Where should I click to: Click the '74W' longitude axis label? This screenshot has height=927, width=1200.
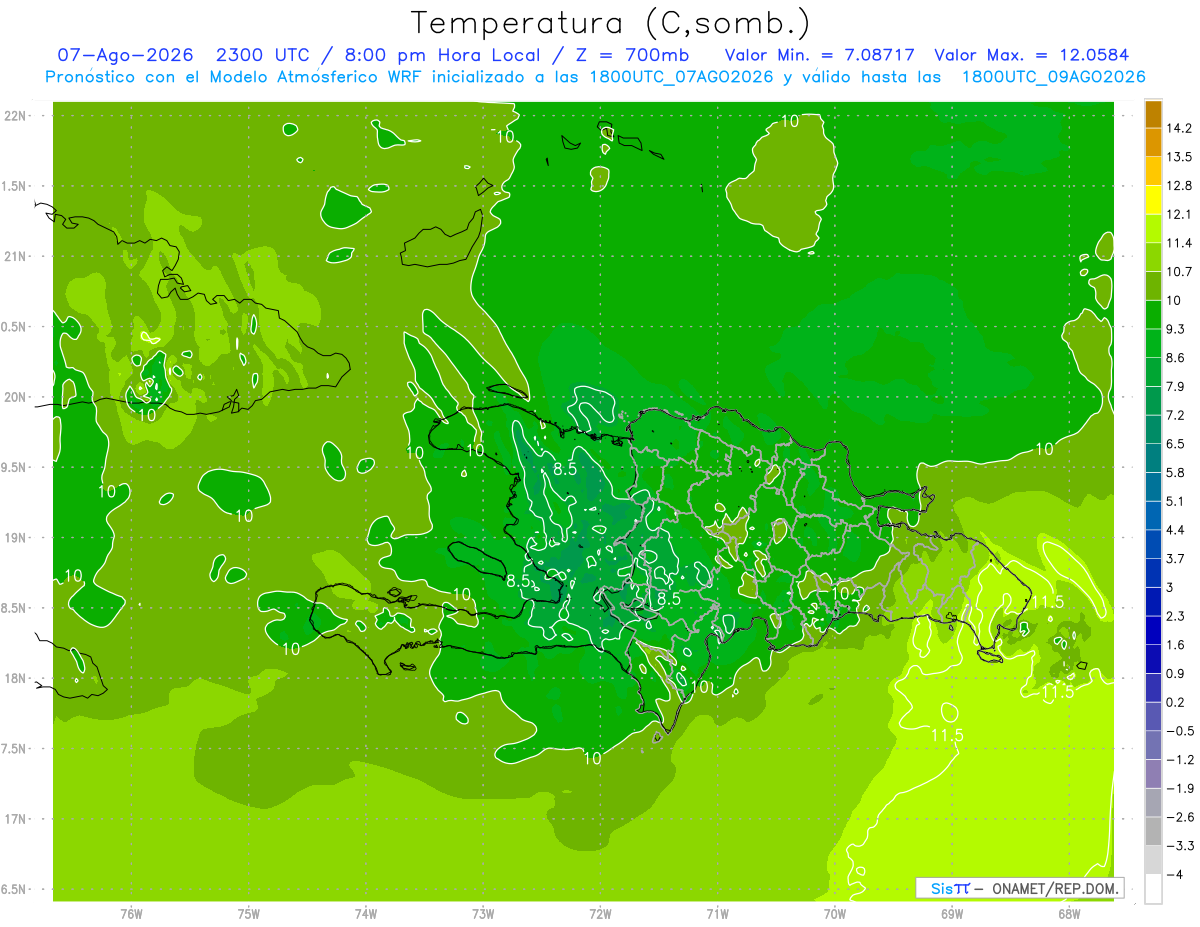click(366, 914)
